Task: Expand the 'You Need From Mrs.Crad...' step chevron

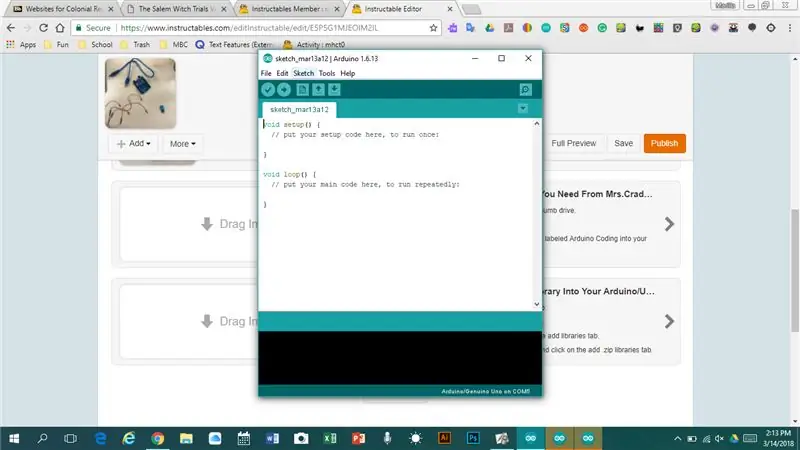Action: click(669, 224)
